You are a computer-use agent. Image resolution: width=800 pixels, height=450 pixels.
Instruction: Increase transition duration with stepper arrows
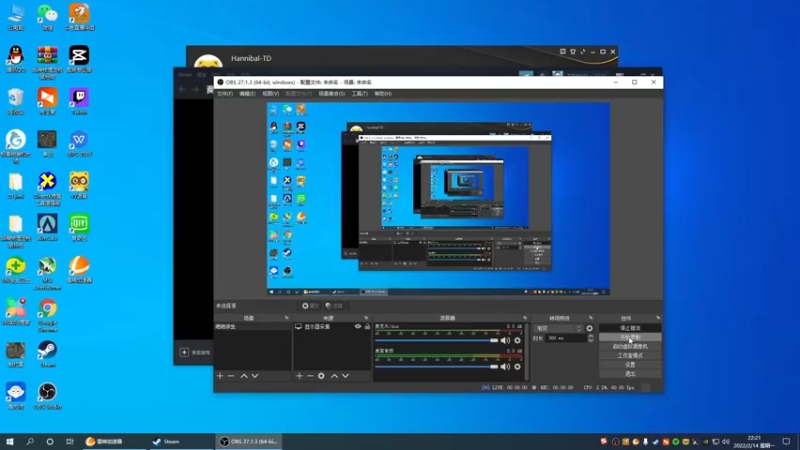coord(590,336)
